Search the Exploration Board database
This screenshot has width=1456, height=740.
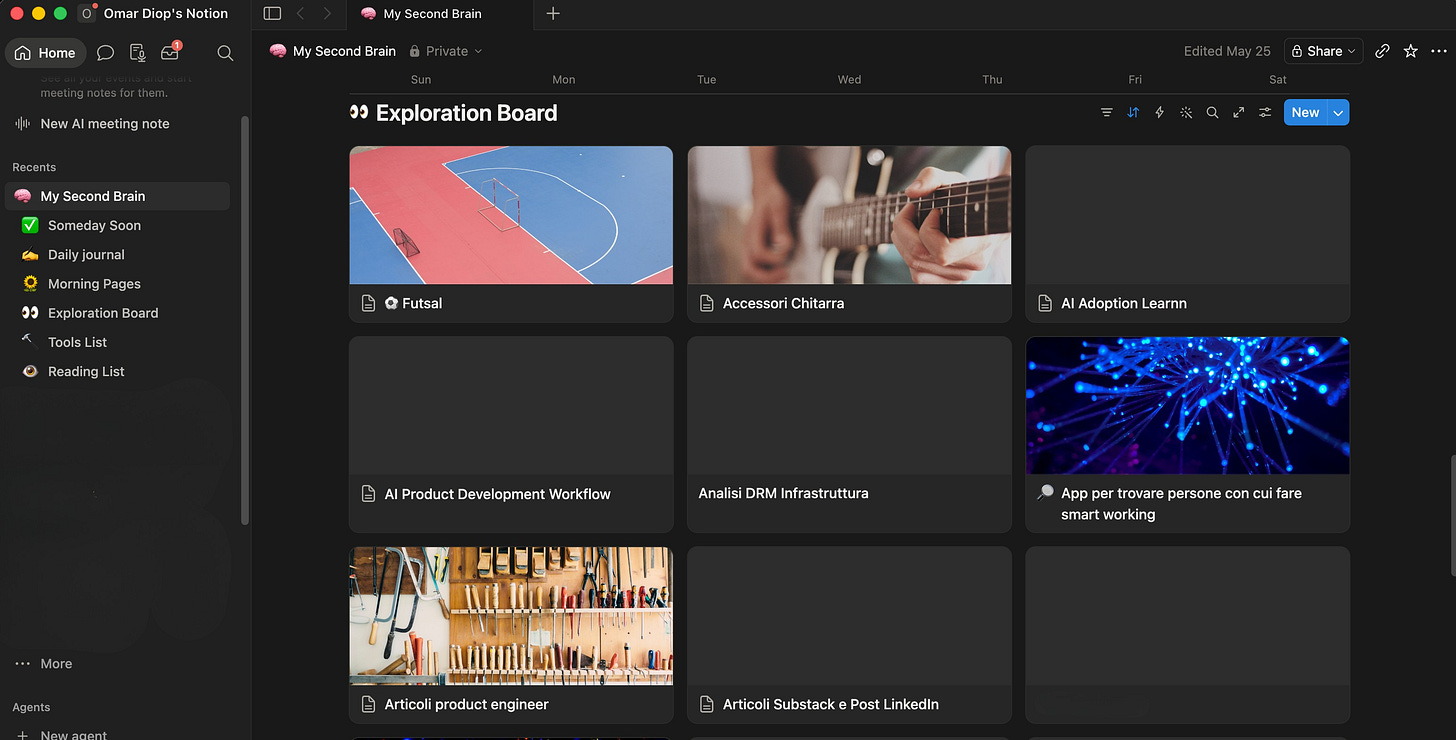click(1212, 113)
